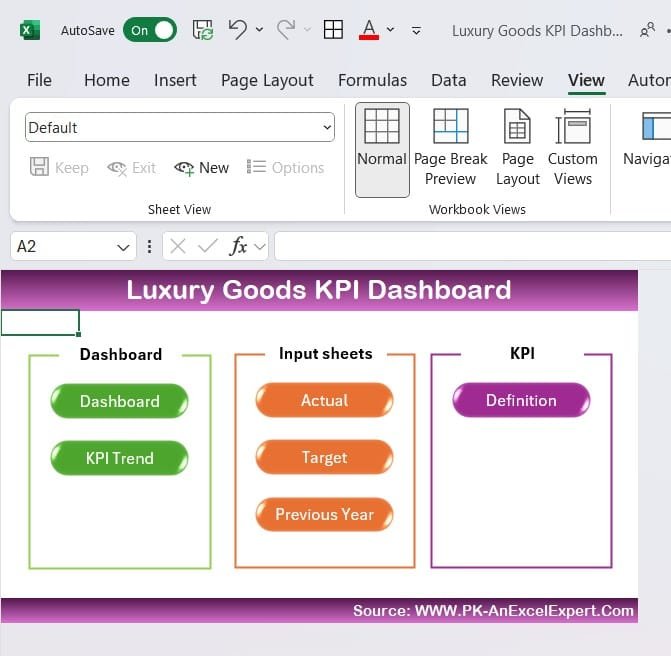Click the Borders grid icon in toolbar
Image resolution: width=671 pixels, height=656 pixels.
coord(333,30)
